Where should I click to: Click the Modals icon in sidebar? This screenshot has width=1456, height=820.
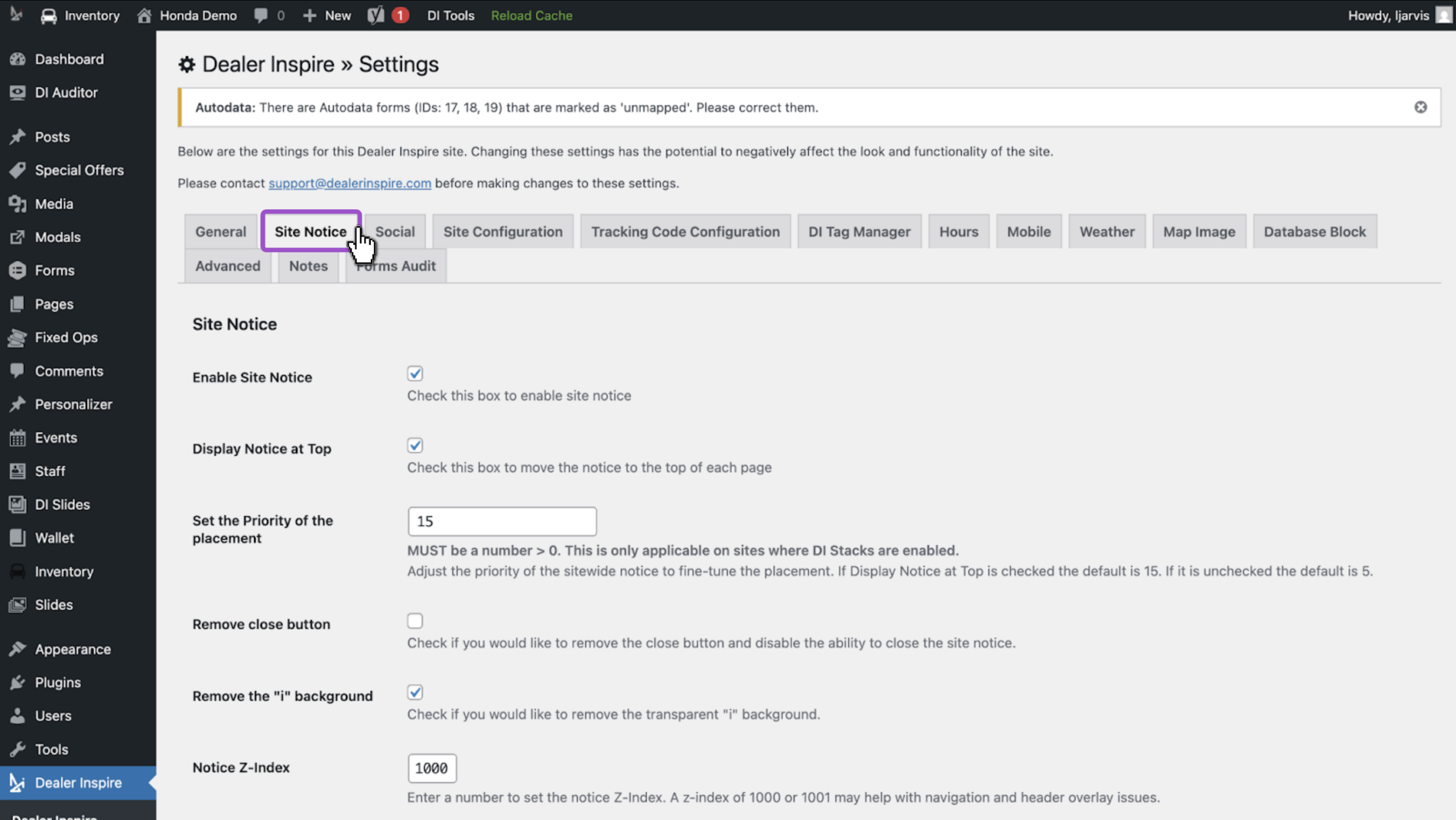[x=18, y=237]
